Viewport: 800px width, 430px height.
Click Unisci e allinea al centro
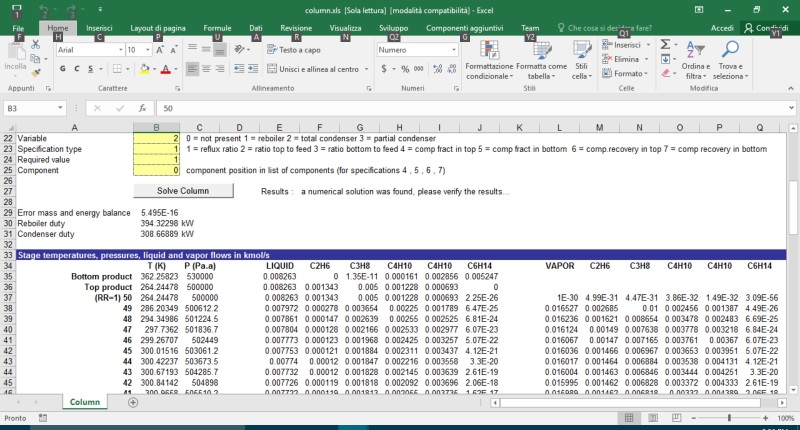[x=313, y=69]
